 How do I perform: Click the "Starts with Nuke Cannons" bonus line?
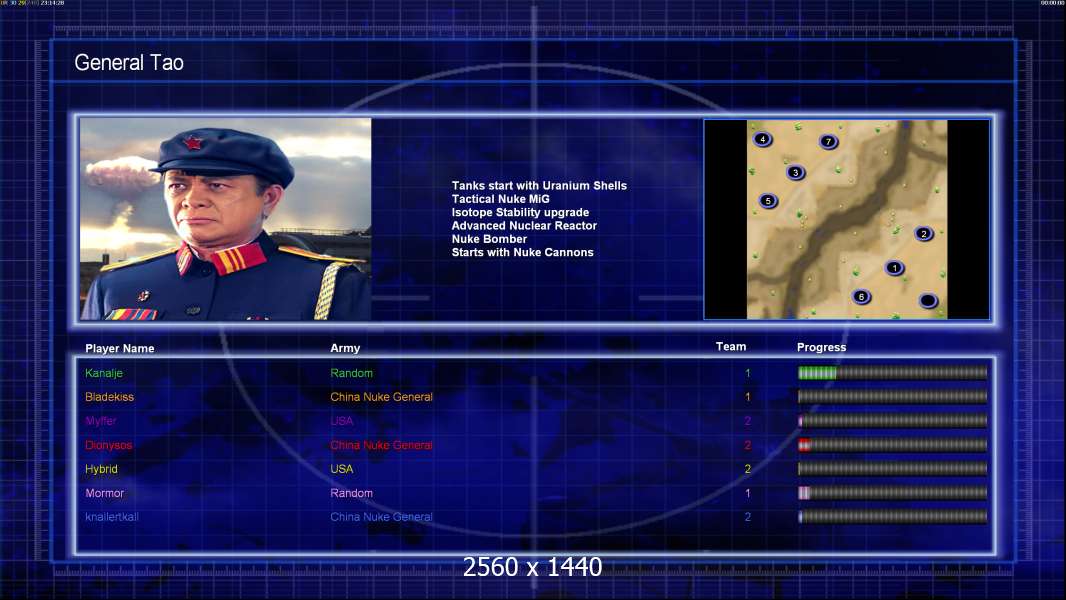click(523, 252)
